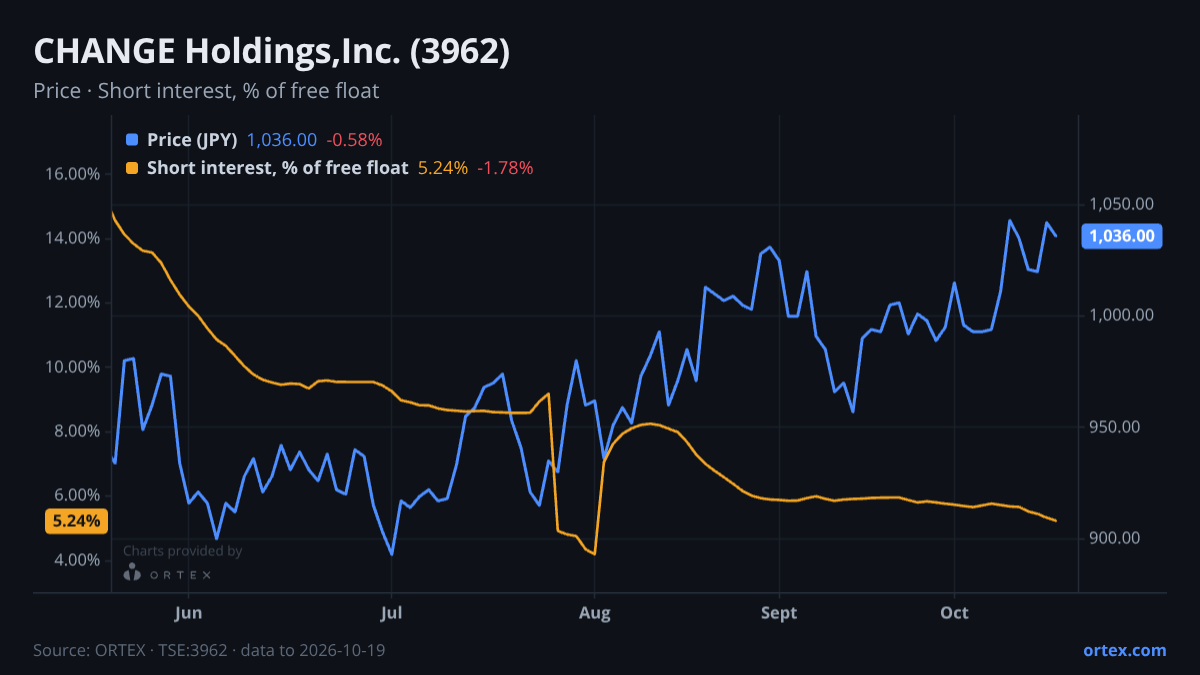Click the legend short interest value 5.24%
Image resolution: width=1200 pixels, height=675 pixels.
[442, 168]
